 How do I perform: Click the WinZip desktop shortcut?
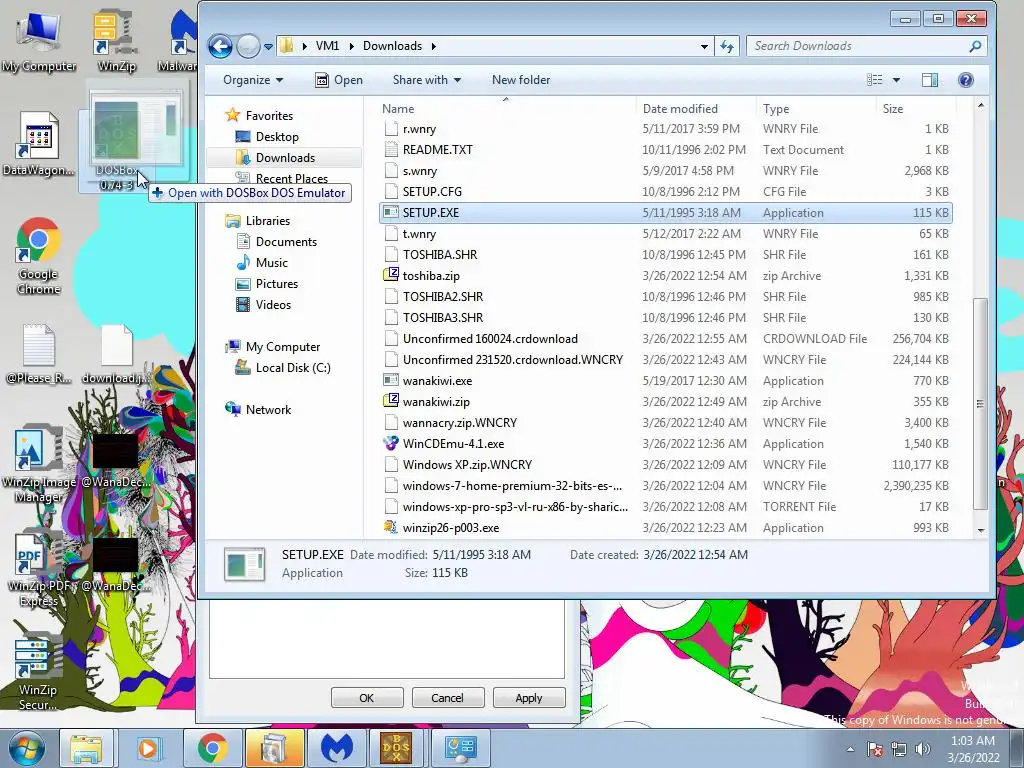point(116,40)
